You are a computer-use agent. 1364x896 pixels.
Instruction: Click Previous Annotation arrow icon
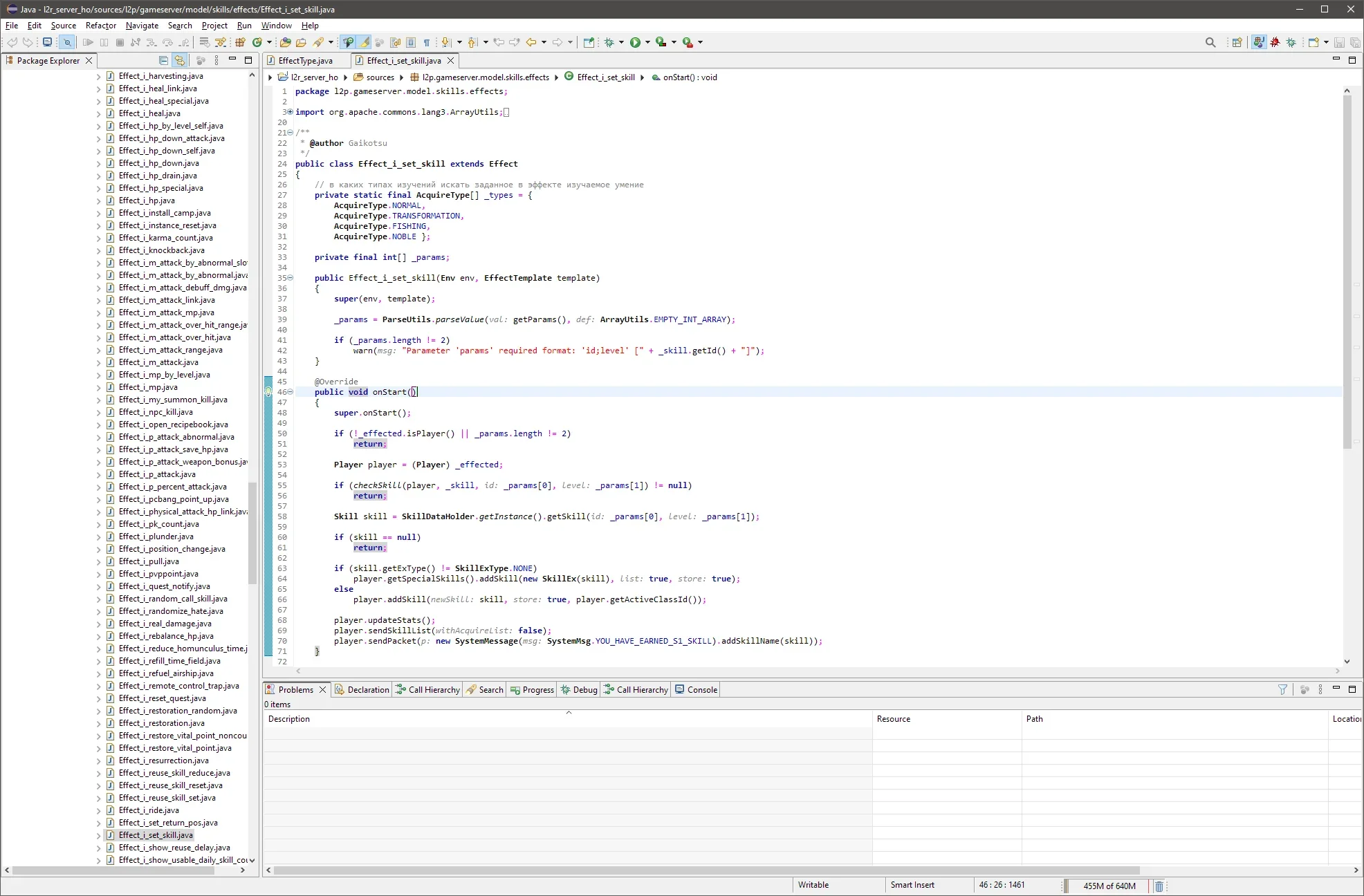coord(472,42)
